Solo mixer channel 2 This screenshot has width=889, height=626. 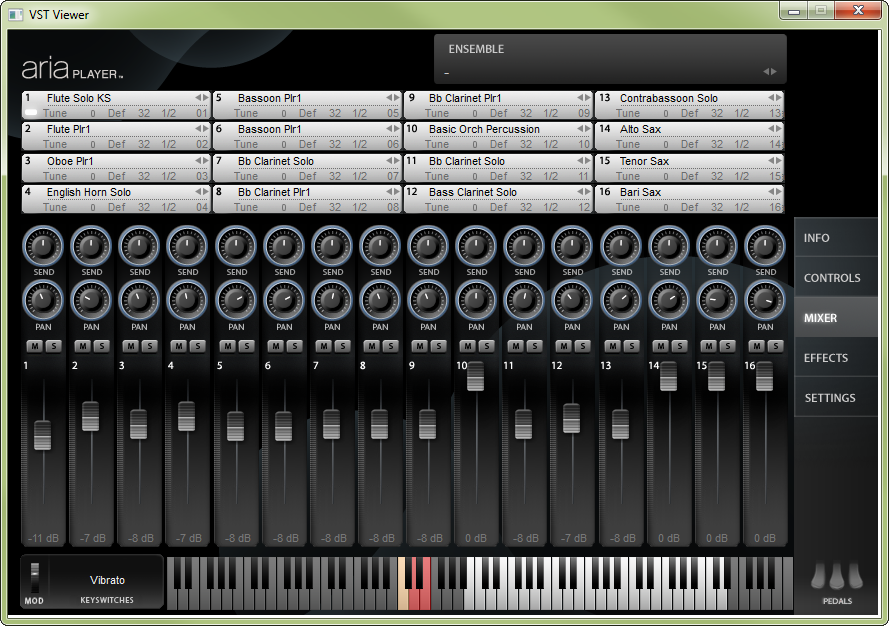point(101,346)
